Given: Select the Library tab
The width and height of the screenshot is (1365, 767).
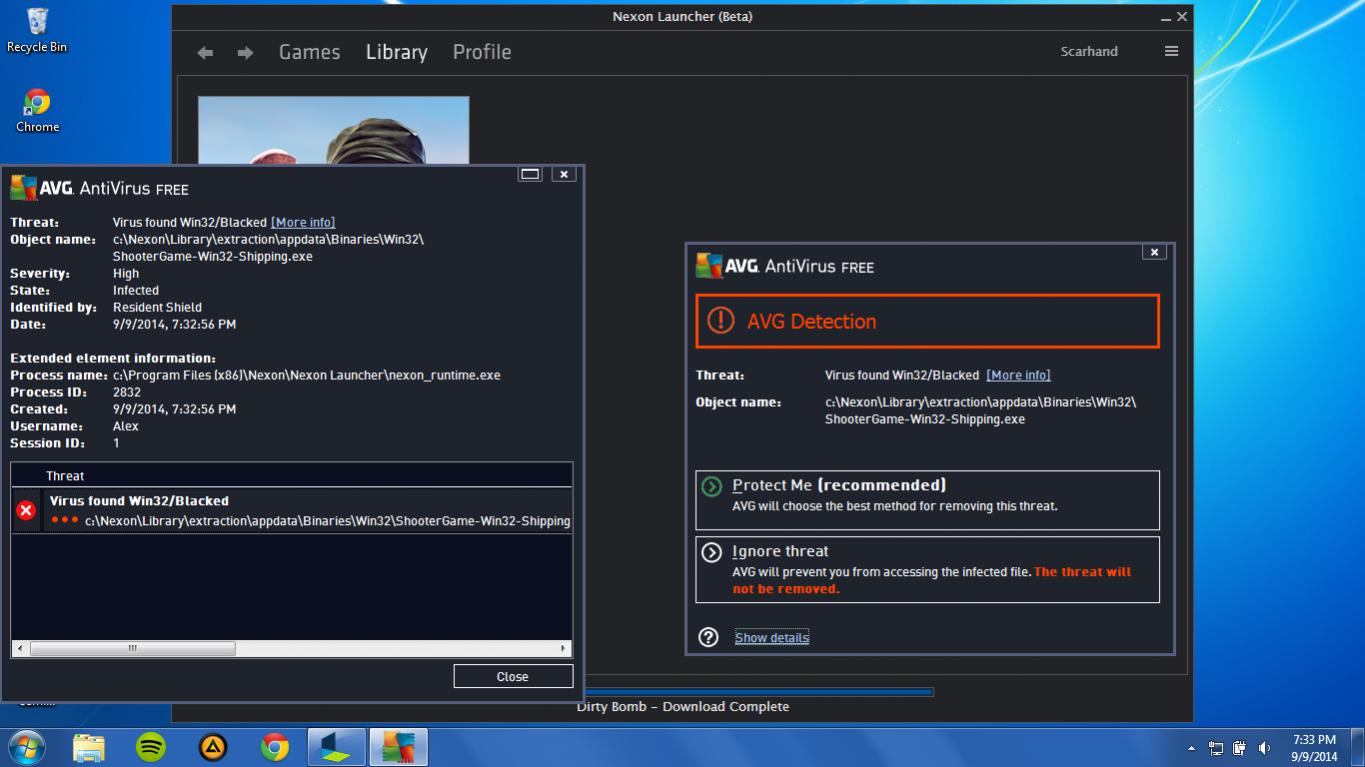Looking at the screenshot, I should coord(396,52).
